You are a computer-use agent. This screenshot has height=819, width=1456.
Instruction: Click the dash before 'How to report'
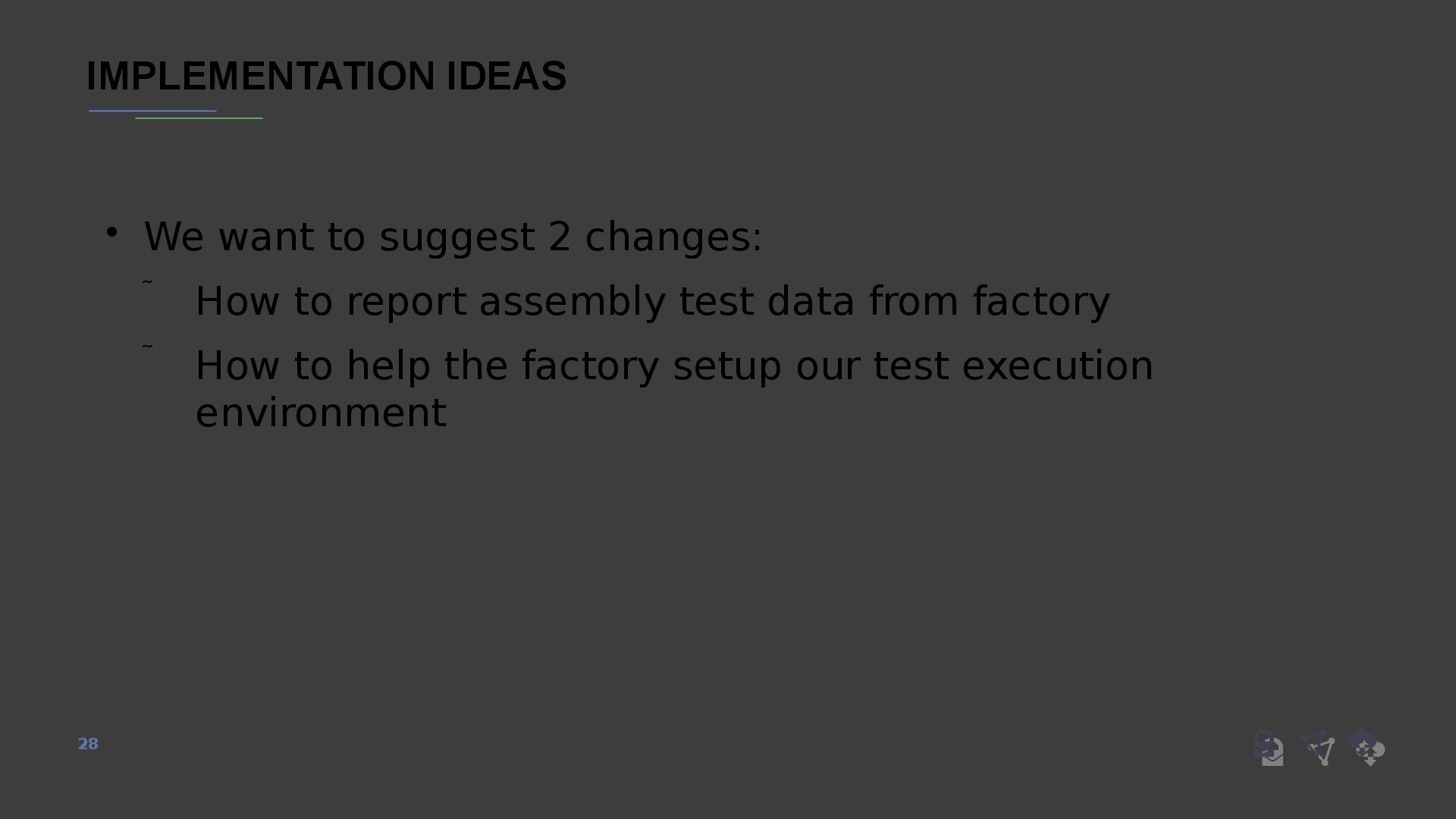tap(148, 282)
